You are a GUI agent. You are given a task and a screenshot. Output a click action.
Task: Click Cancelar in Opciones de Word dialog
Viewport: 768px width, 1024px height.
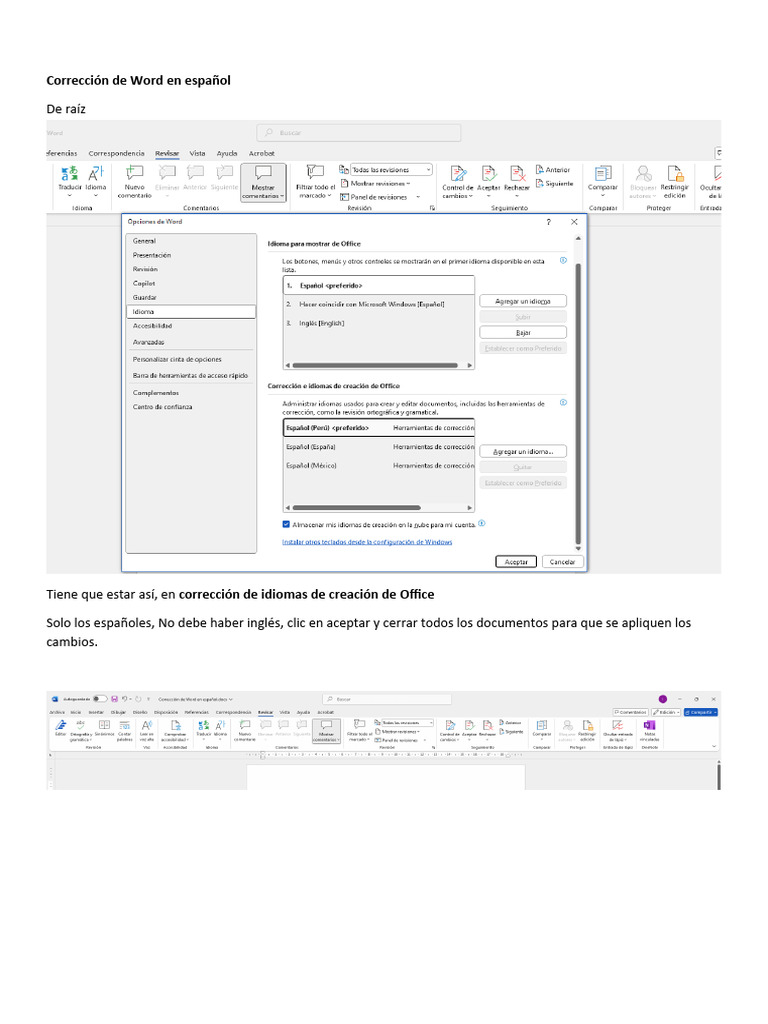[x=562, y=562]
